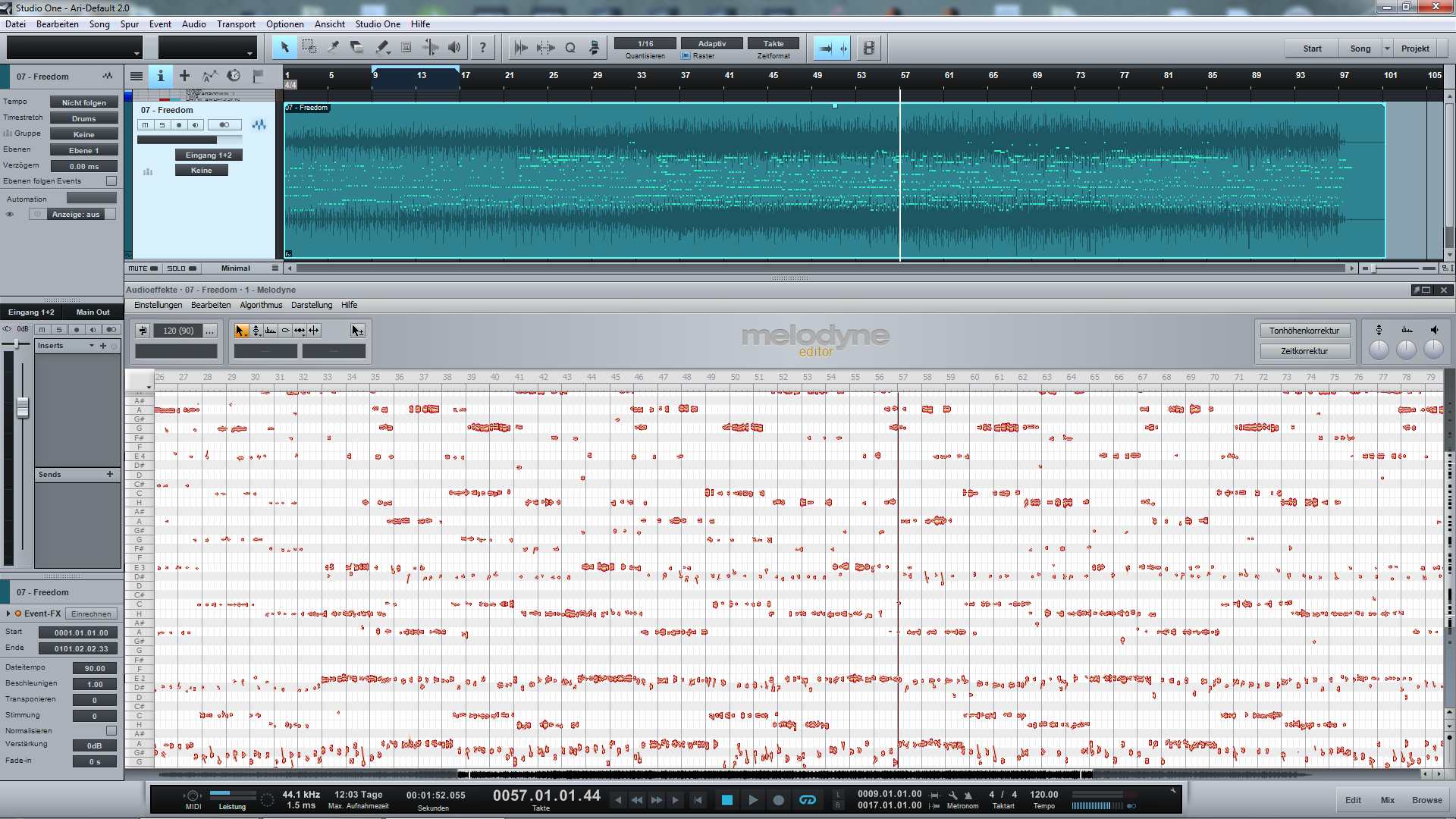
Task: Toggle autoscroll arrow in toolbar
Action: [x=826, y=48]
